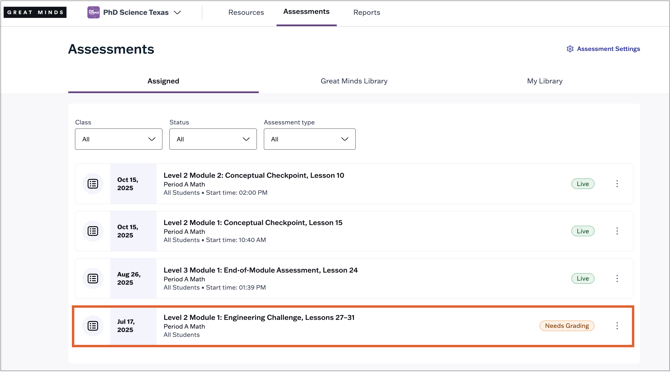
Task: Open the Resources tab
Action: (246, 12)
